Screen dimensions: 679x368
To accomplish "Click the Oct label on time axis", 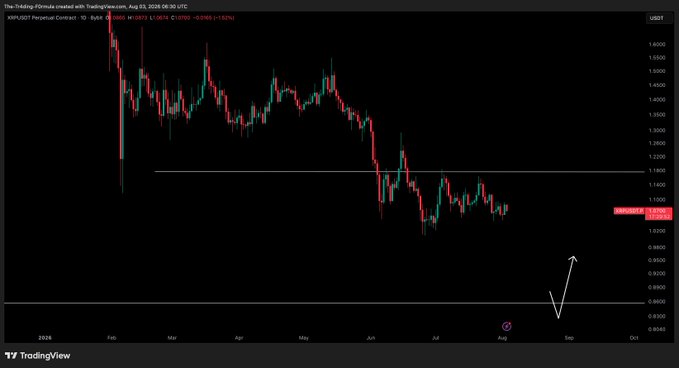I will (x=634, y=338).
